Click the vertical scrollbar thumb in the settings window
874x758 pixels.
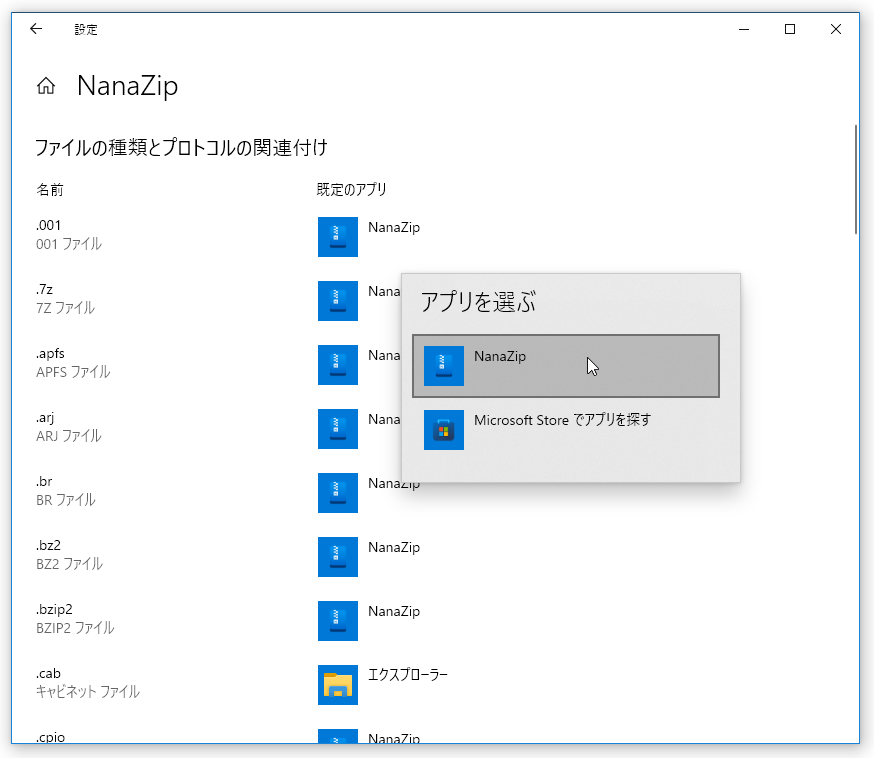tap(856, 179)
